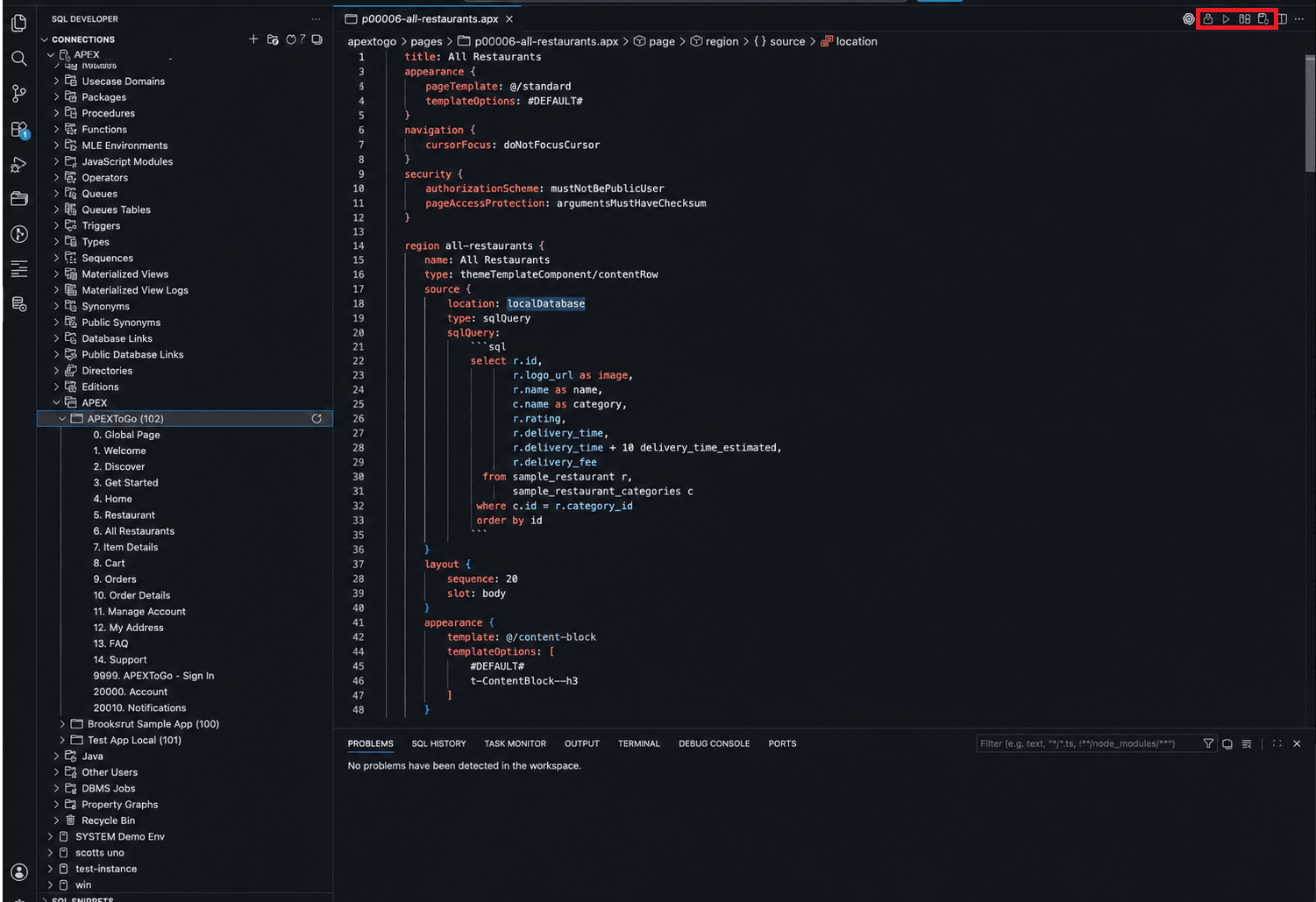Viewport: 1316px width, 902px height.
Task: Expand the Procedures node
Action: tap(57, 113)
